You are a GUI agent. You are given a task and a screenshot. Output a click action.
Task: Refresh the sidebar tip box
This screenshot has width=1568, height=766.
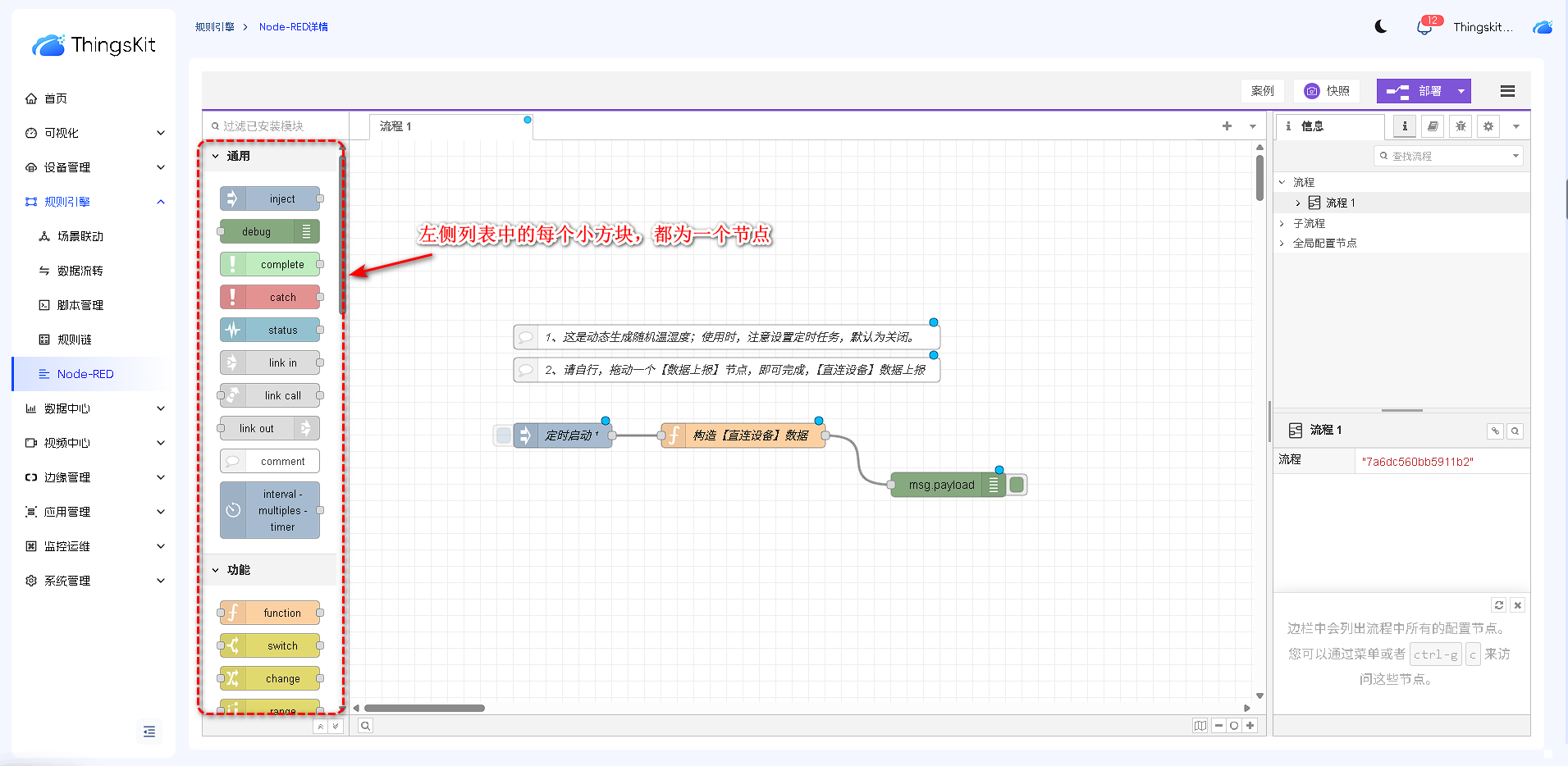(1499, 605)
